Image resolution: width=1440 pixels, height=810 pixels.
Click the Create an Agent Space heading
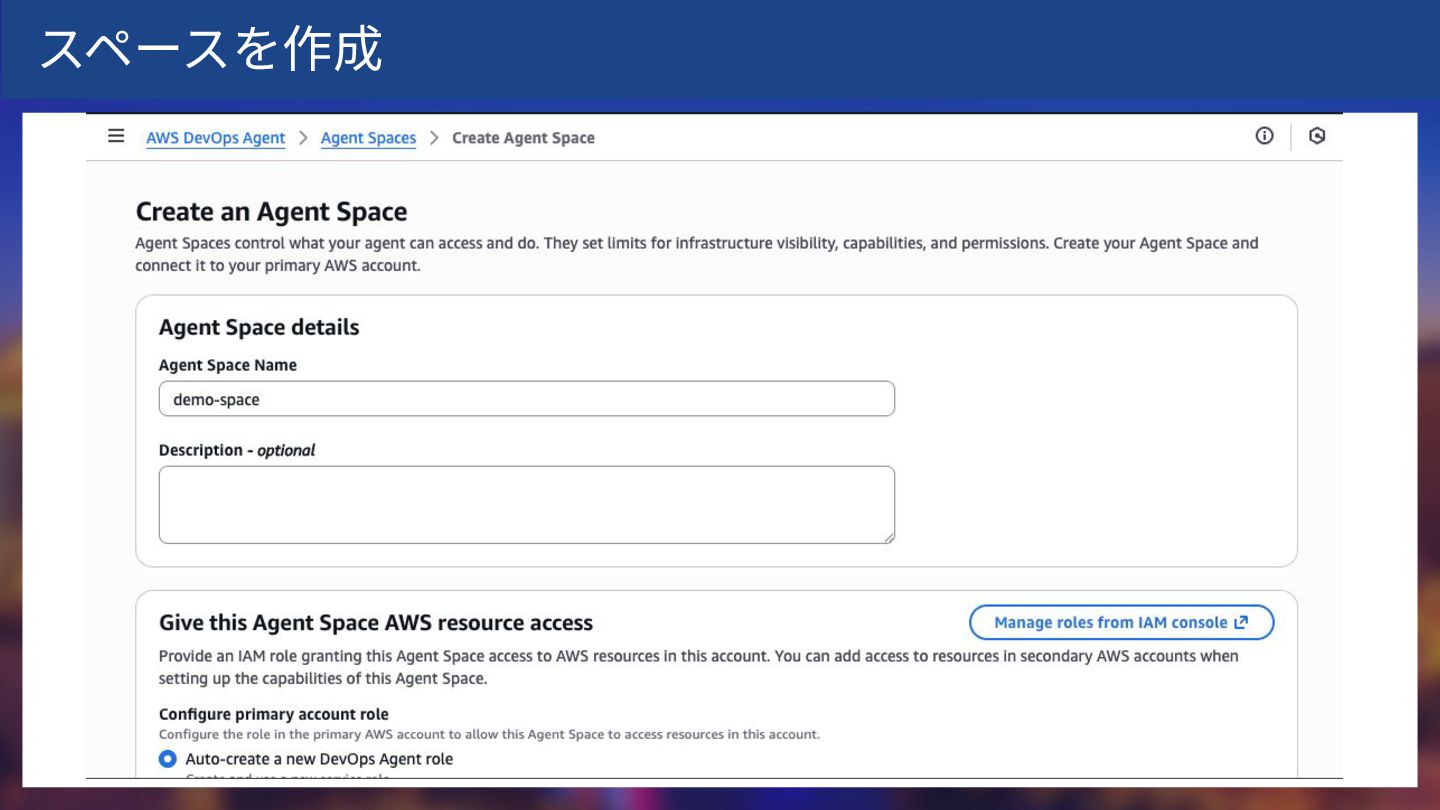click(x=271, y=212)
